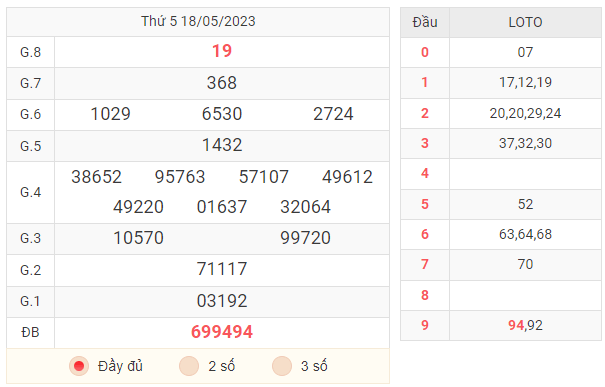This screenshot has height=387, width=605.
Task: Click the special prize number 699494
Action: point(222,332)
